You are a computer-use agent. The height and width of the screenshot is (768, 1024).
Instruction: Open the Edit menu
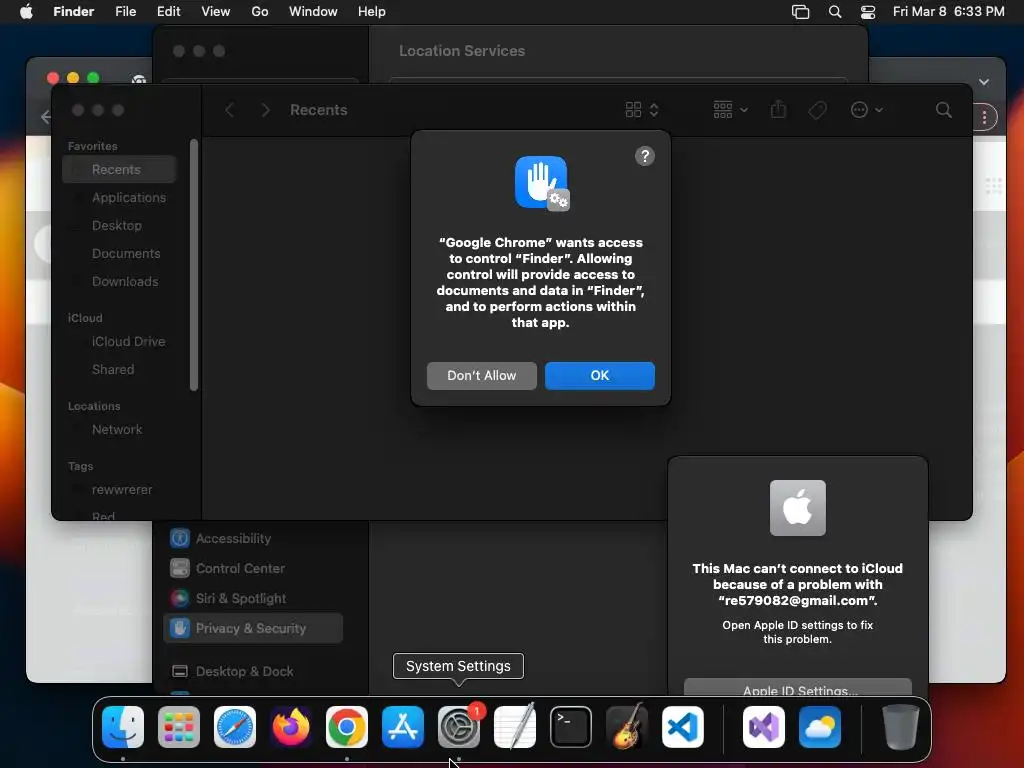(x=168, y=12)
